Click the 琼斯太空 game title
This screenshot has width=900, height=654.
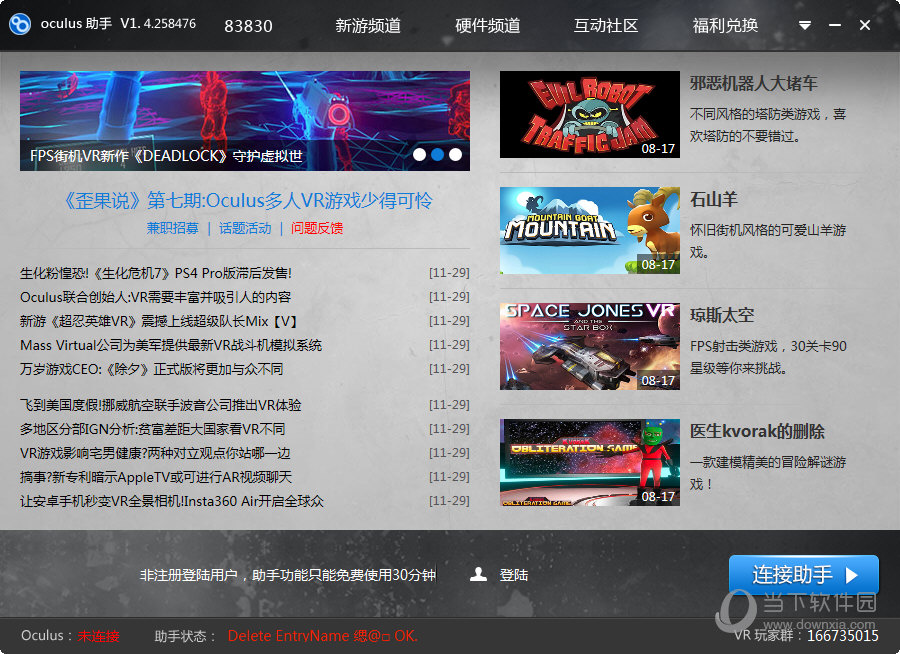pyautogui.click(x=722, y=316)
